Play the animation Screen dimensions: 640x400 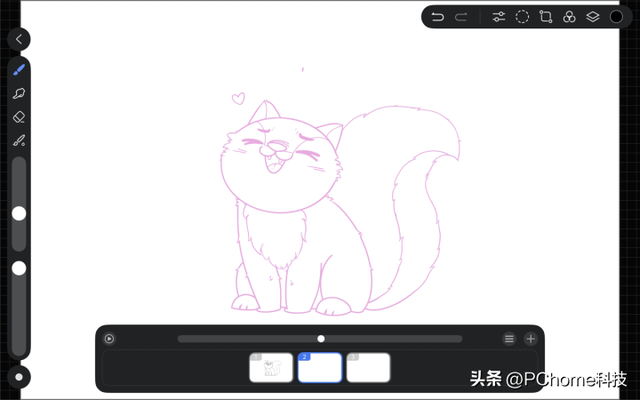coord(109,338)
